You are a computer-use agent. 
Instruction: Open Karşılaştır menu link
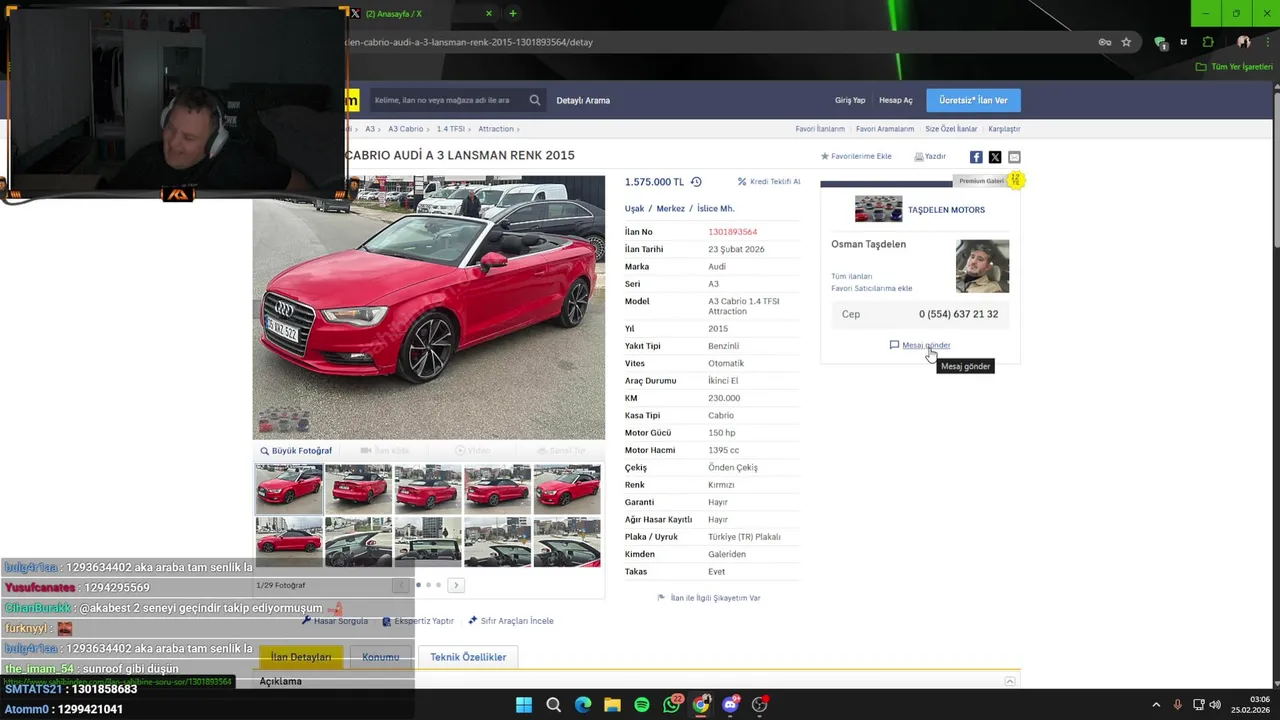pos(1004,129)
